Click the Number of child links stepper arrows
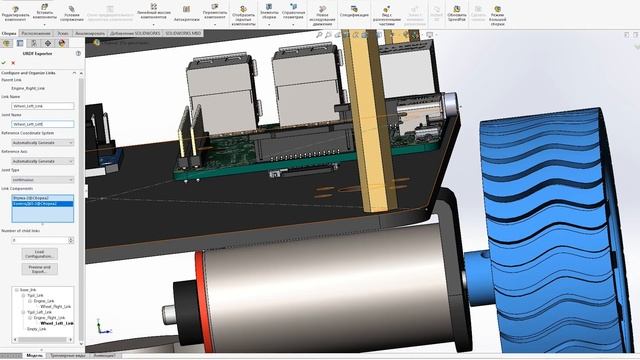The image size is (640, 360). tap(71, 240)
